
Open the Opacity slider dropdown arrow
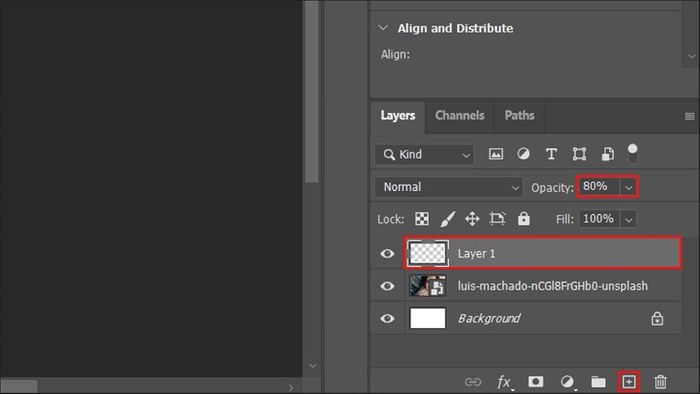(x=629, y=187)
